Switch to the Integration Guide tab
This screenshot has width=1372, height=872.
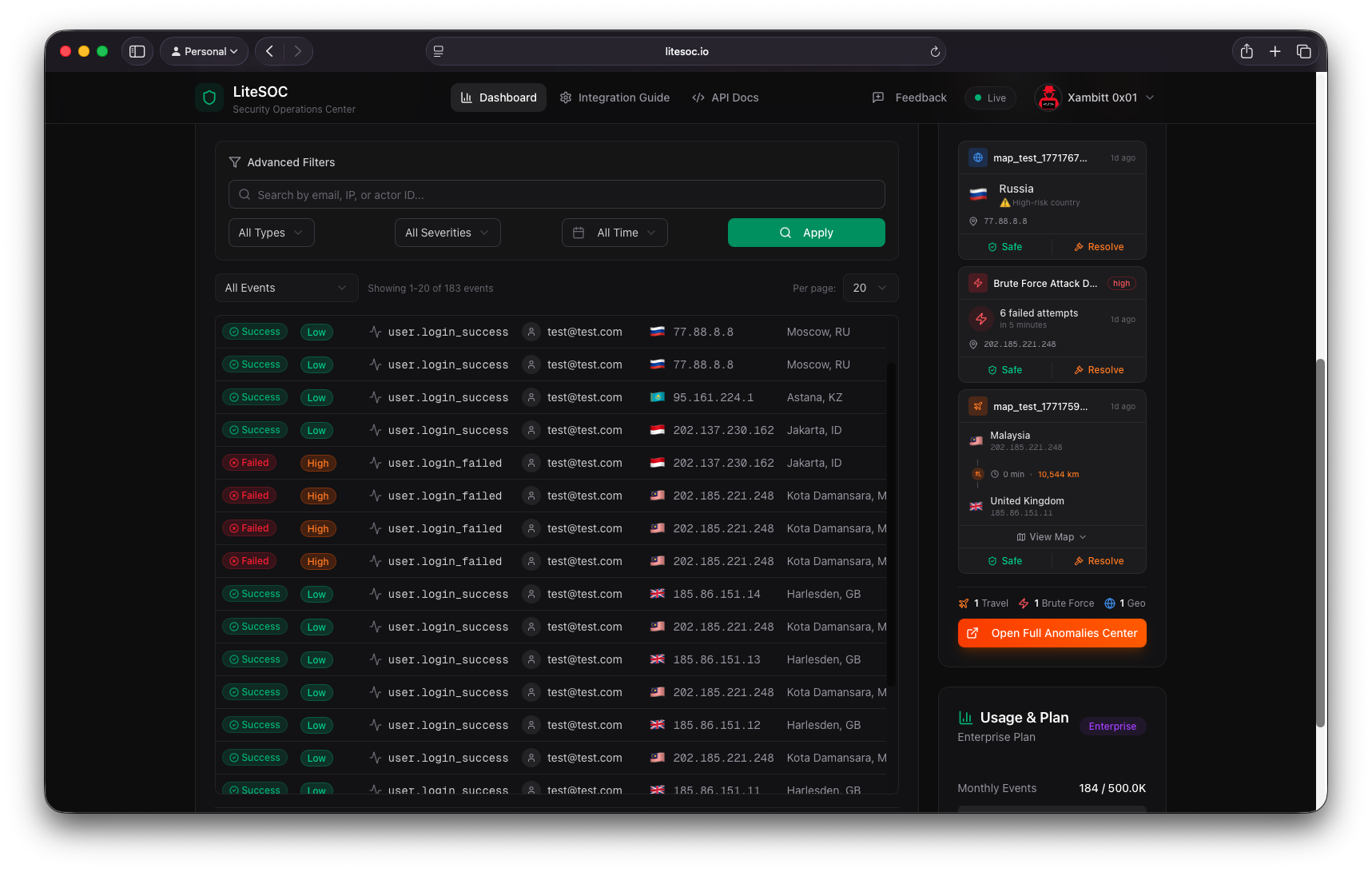(614, 97)
